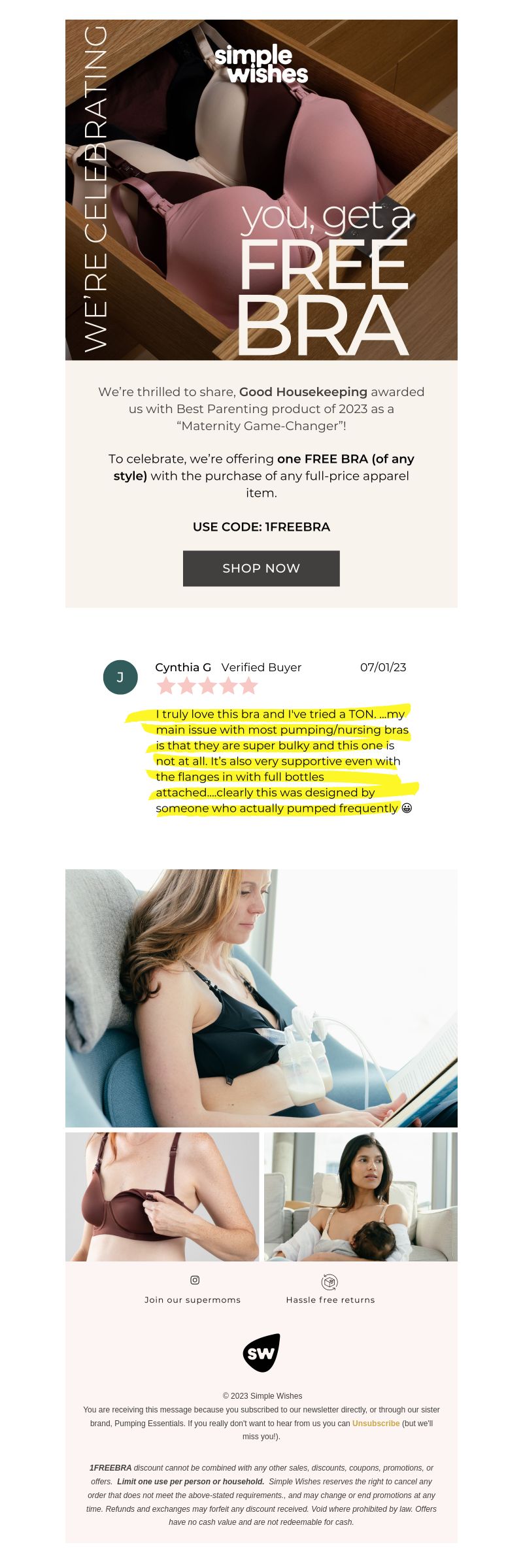Click the Cynthia G reviewer name
This screenshot has height=1568, width=523.
coord(183,667)
